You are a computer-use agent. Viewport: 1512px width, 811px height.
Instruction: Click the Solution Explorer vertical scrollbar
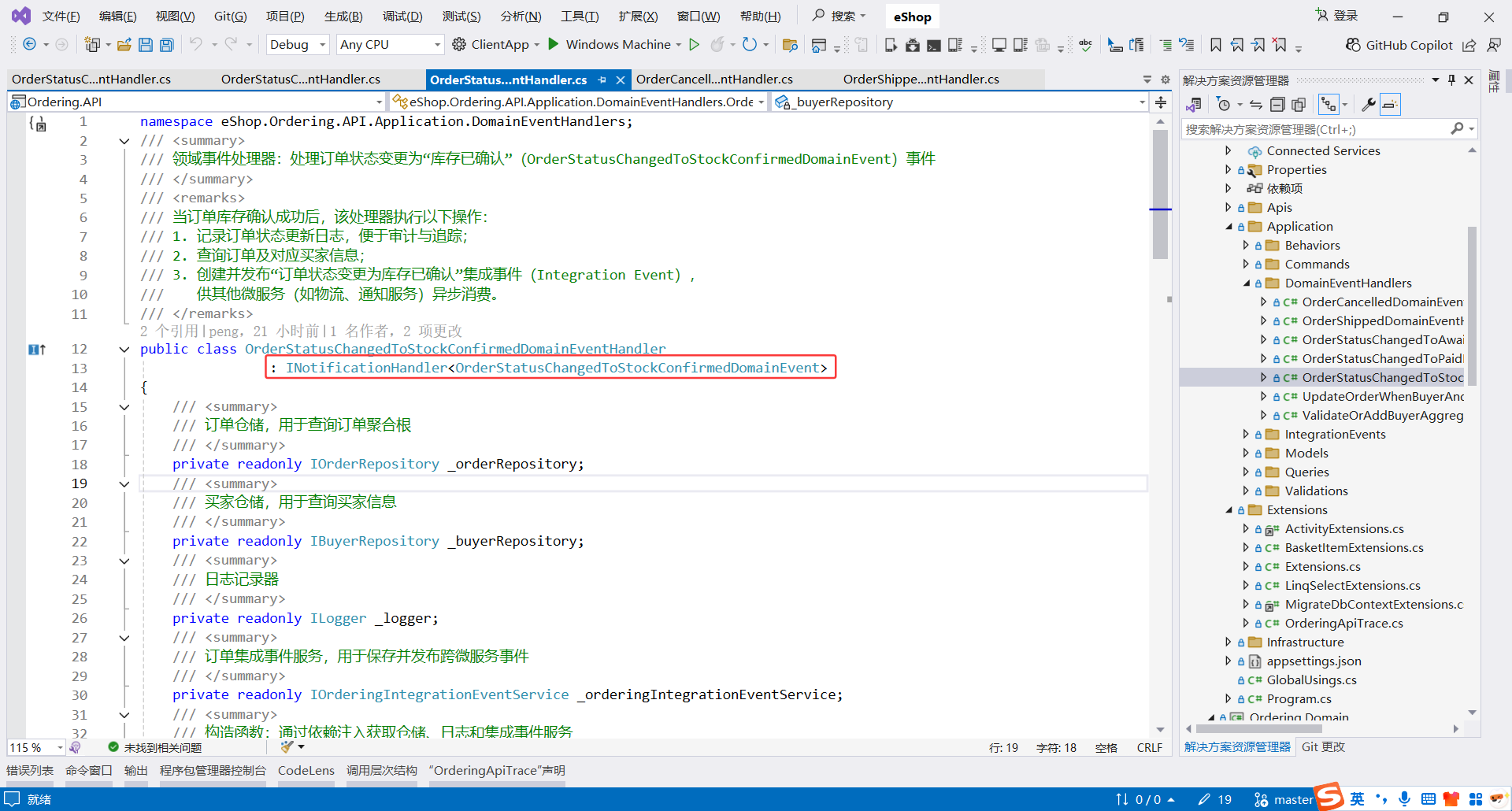coord(1472,307)
